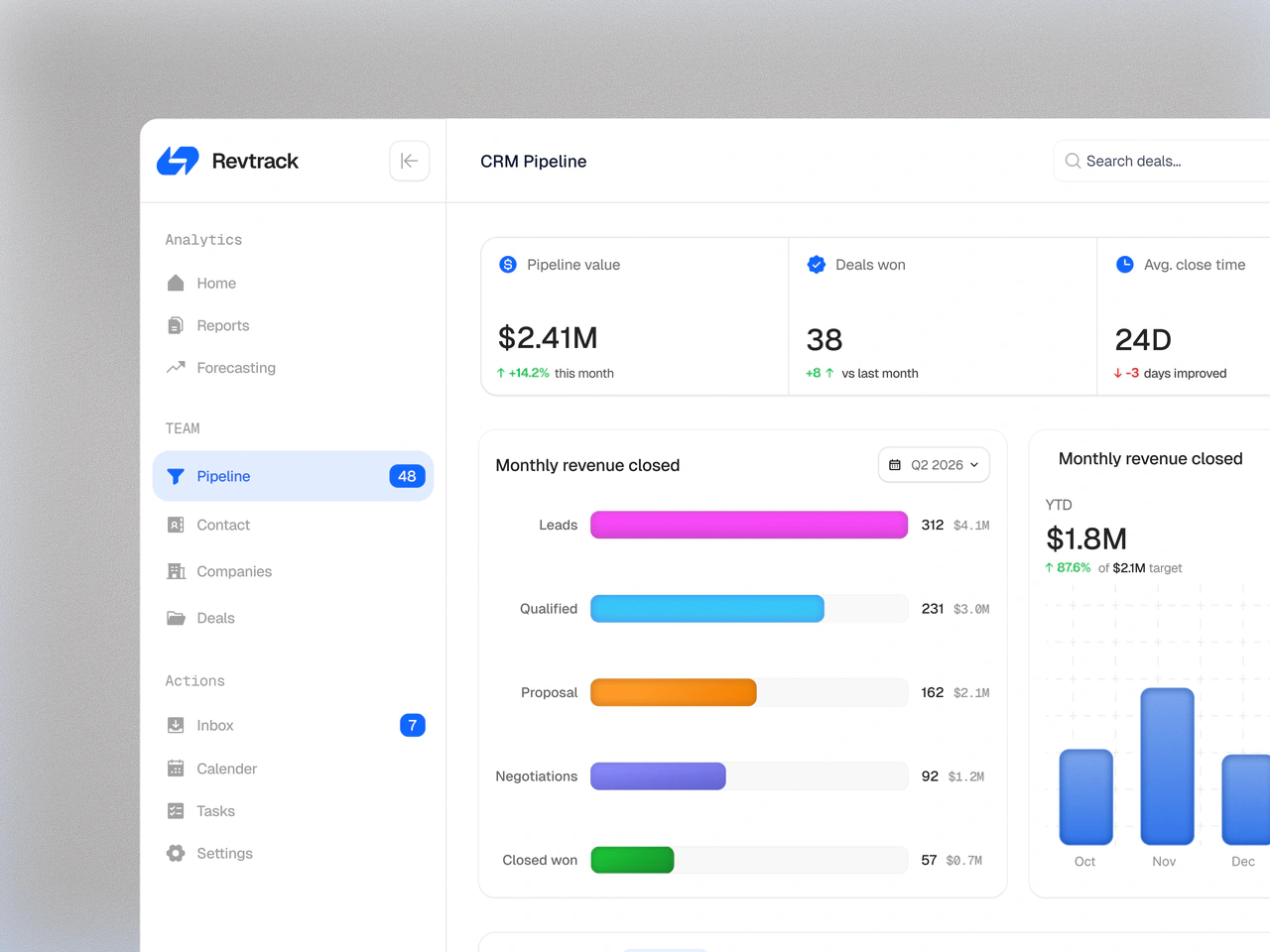Click the Revtrack brand name
This screenshot has width=1270, height=952.
click(x=255, y=161)
